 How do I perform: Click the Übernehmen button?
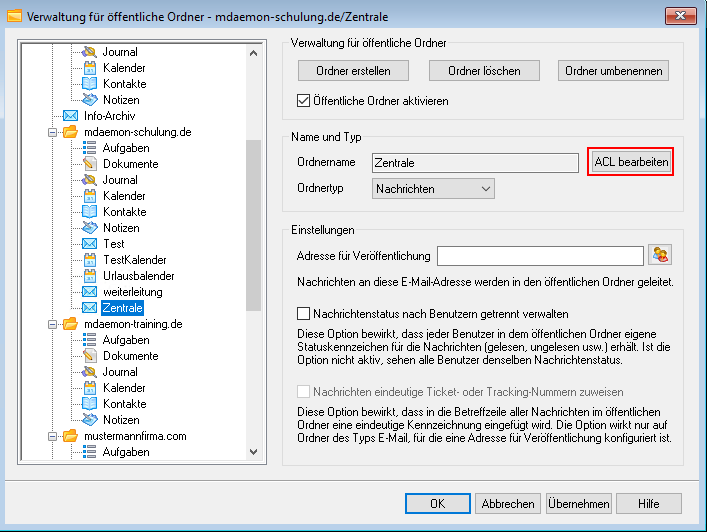[578, 504]
